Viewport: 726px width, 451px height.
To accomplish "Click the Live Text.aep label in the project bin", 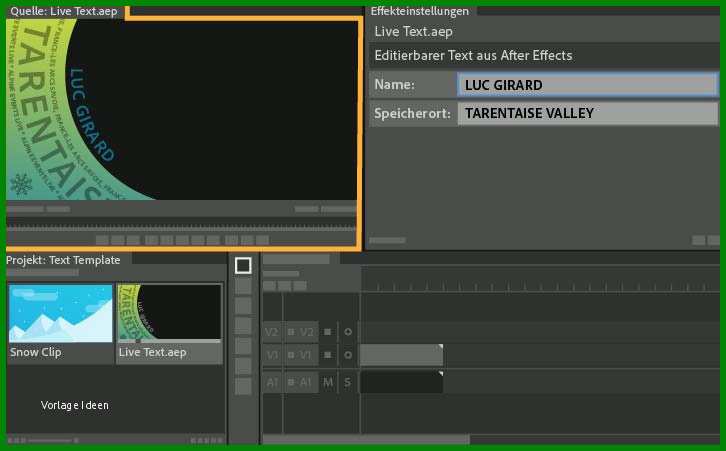I will pos(152,352).
